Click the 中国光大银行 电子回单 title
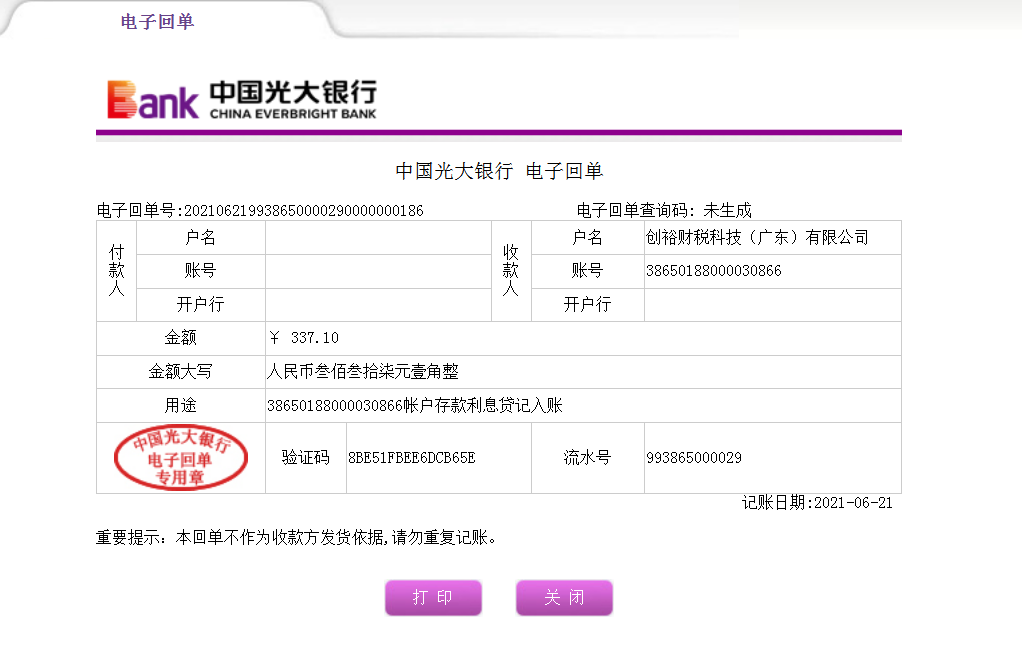Screen dimensions: 1022x662 point(499,171)
